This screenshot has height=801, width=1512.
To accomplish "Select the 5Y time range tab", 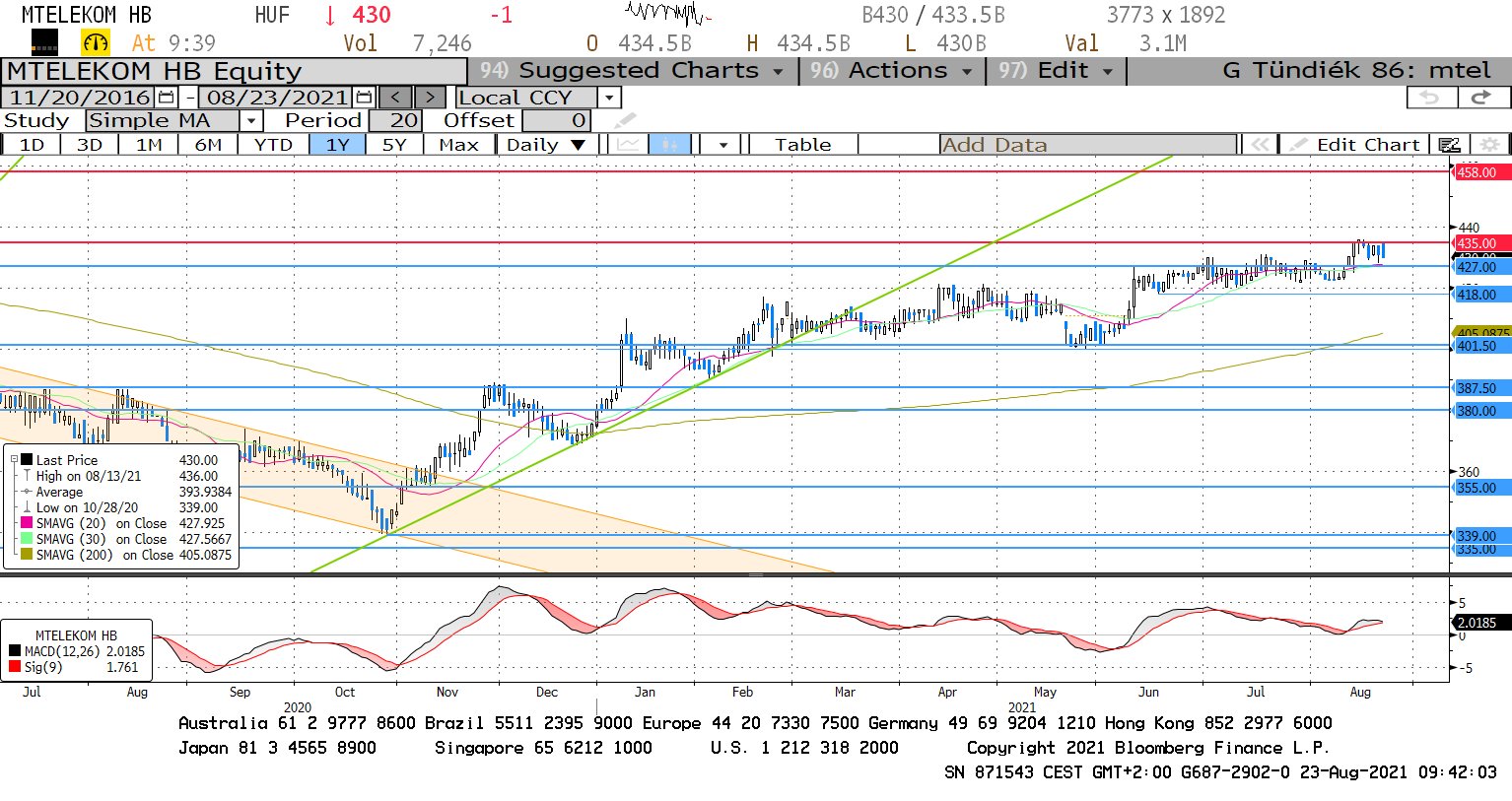I will tap(394, 145).
